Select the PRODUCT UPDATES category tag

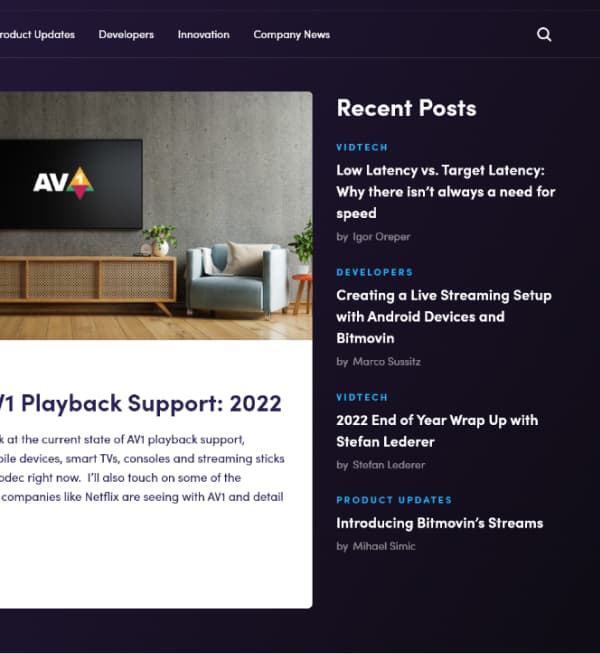[394, 500]
